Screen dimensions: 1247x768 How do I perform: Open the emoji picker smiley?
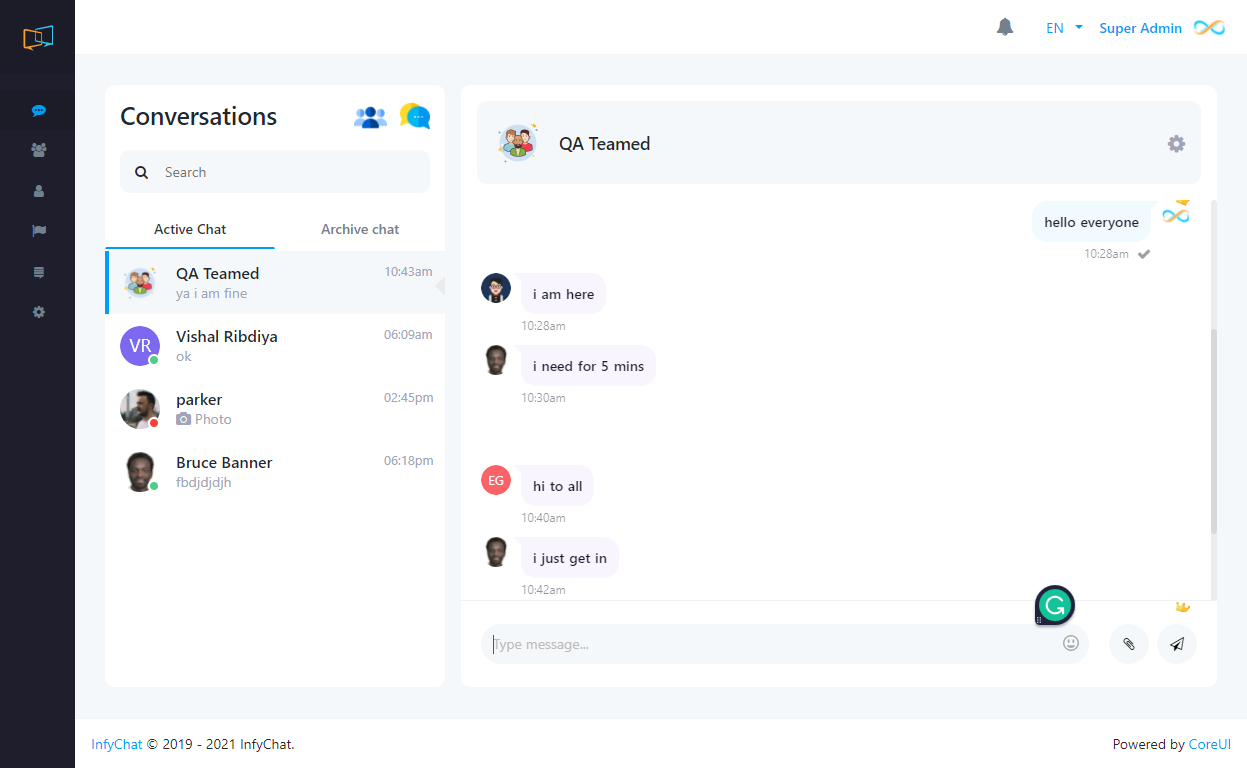(1071, 643)
